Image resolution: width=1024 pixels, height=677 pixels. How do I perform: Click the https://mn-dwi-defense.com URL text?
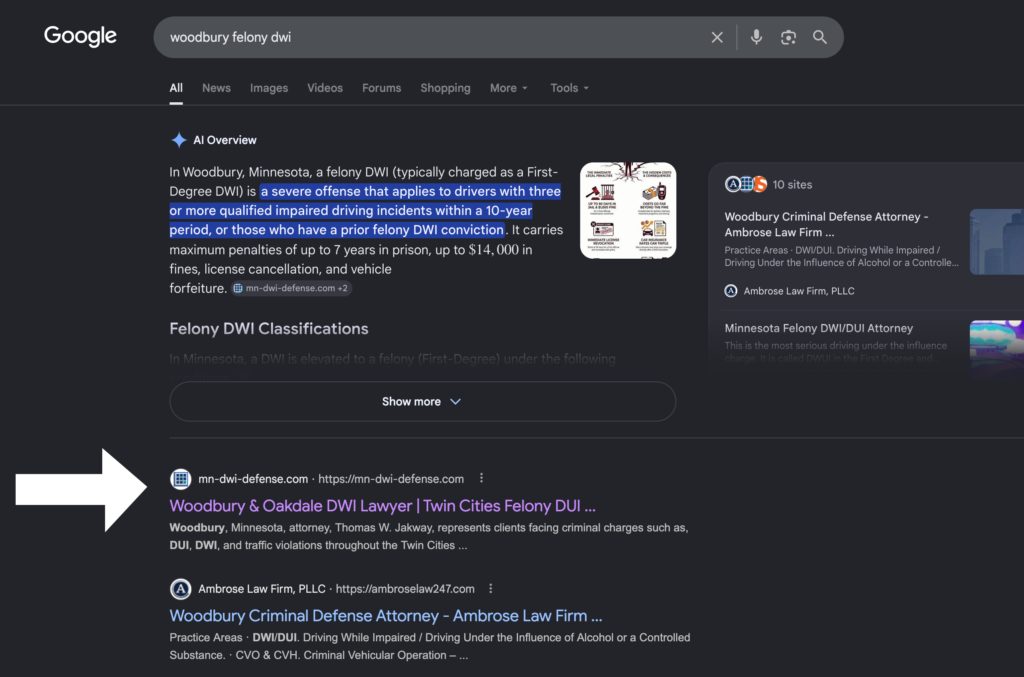click(x=391, y=479)
